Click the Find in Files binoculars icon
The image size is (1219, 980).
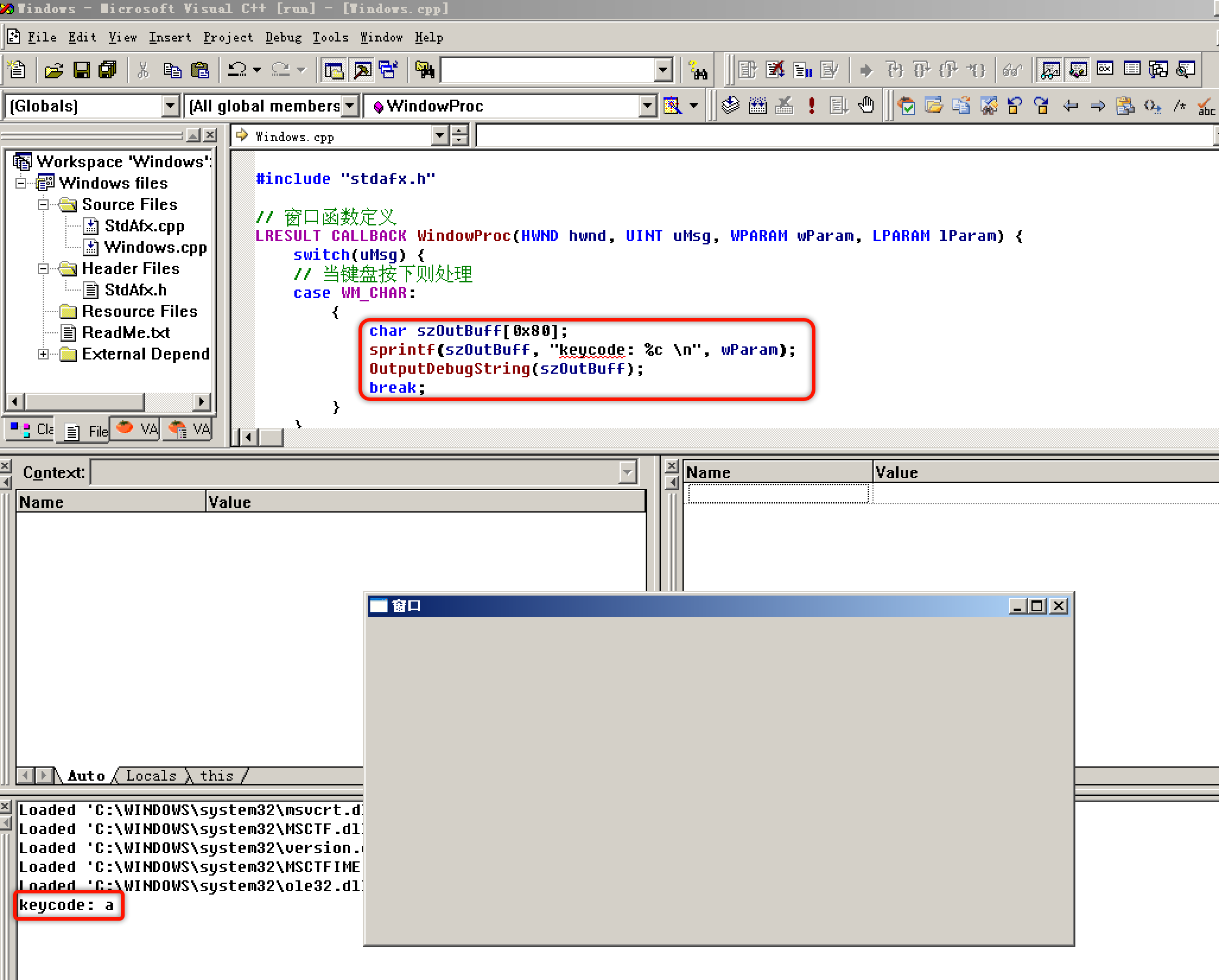[425, 71]
